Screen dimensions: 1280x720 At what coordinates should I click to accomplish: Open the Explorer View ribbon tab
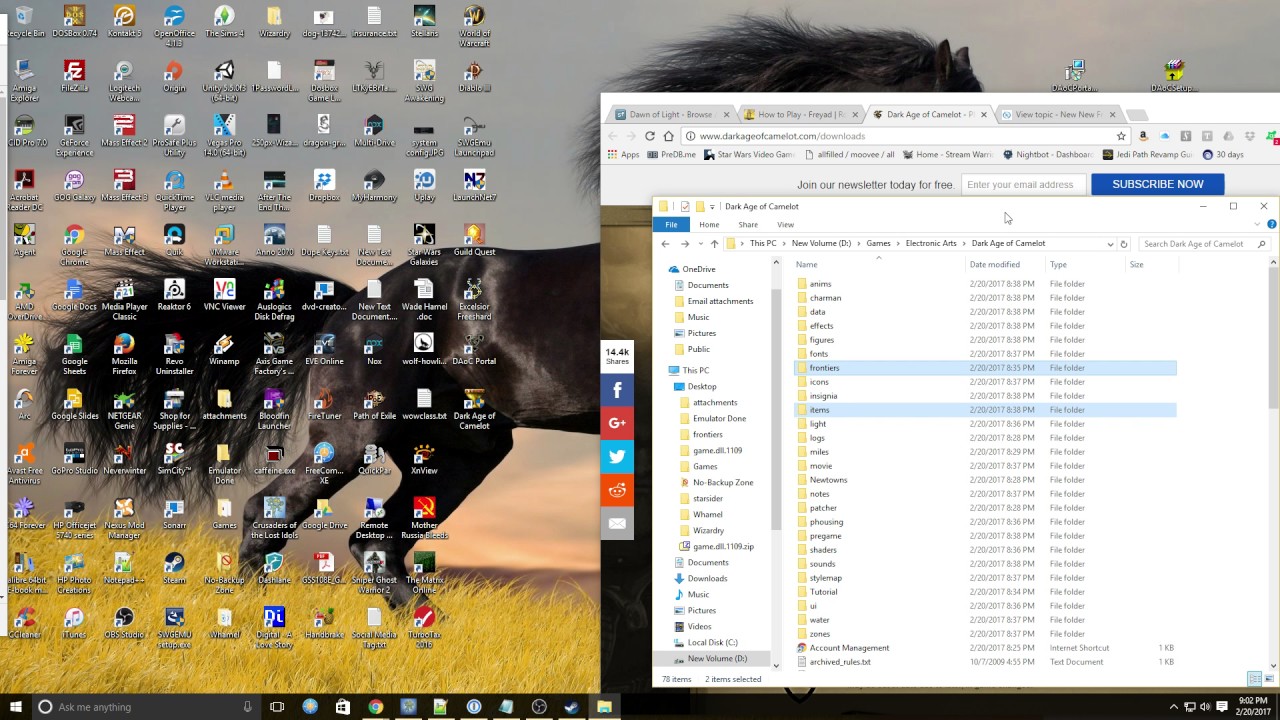click(x=786, y=225)
